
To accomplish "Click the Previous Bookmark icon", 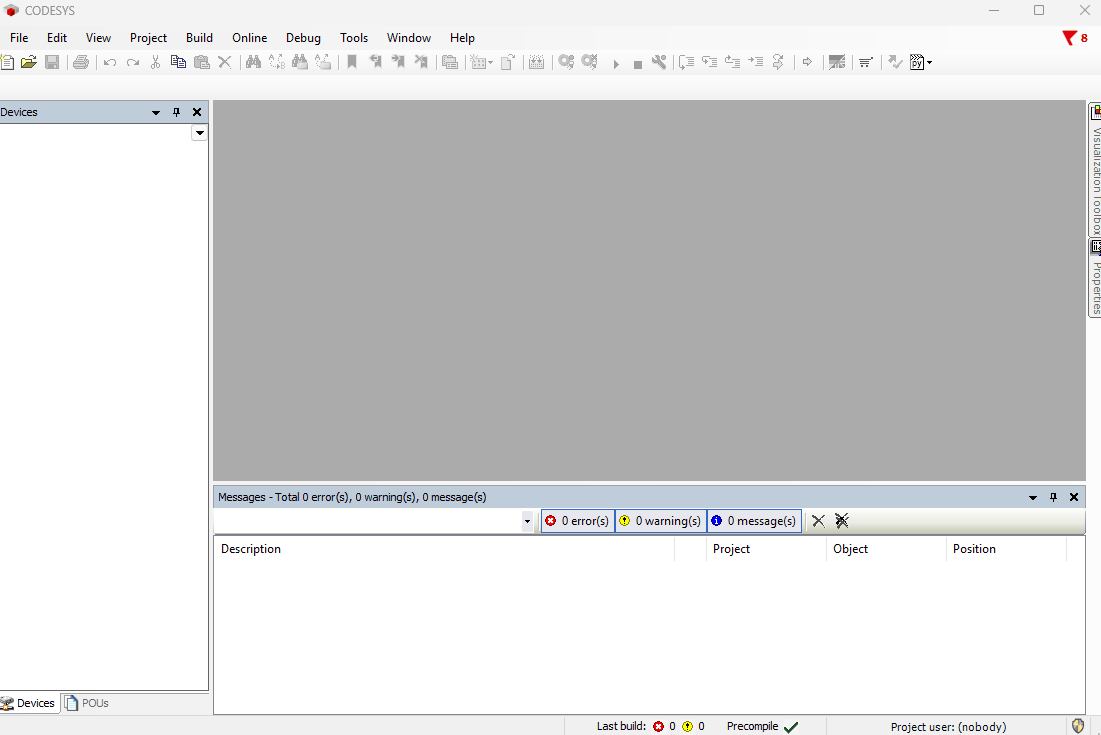I will click(x=376, y=62).
